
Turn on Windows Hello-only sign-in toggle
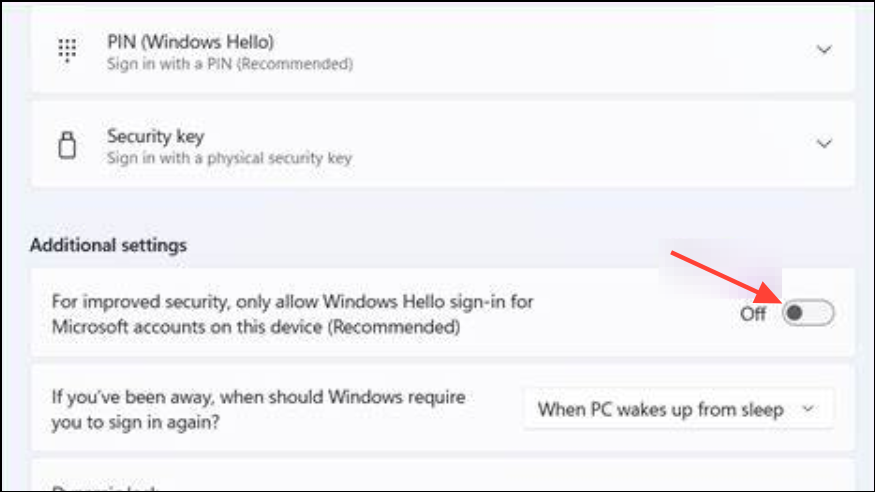pyautogui.click(x=808, y=313)
